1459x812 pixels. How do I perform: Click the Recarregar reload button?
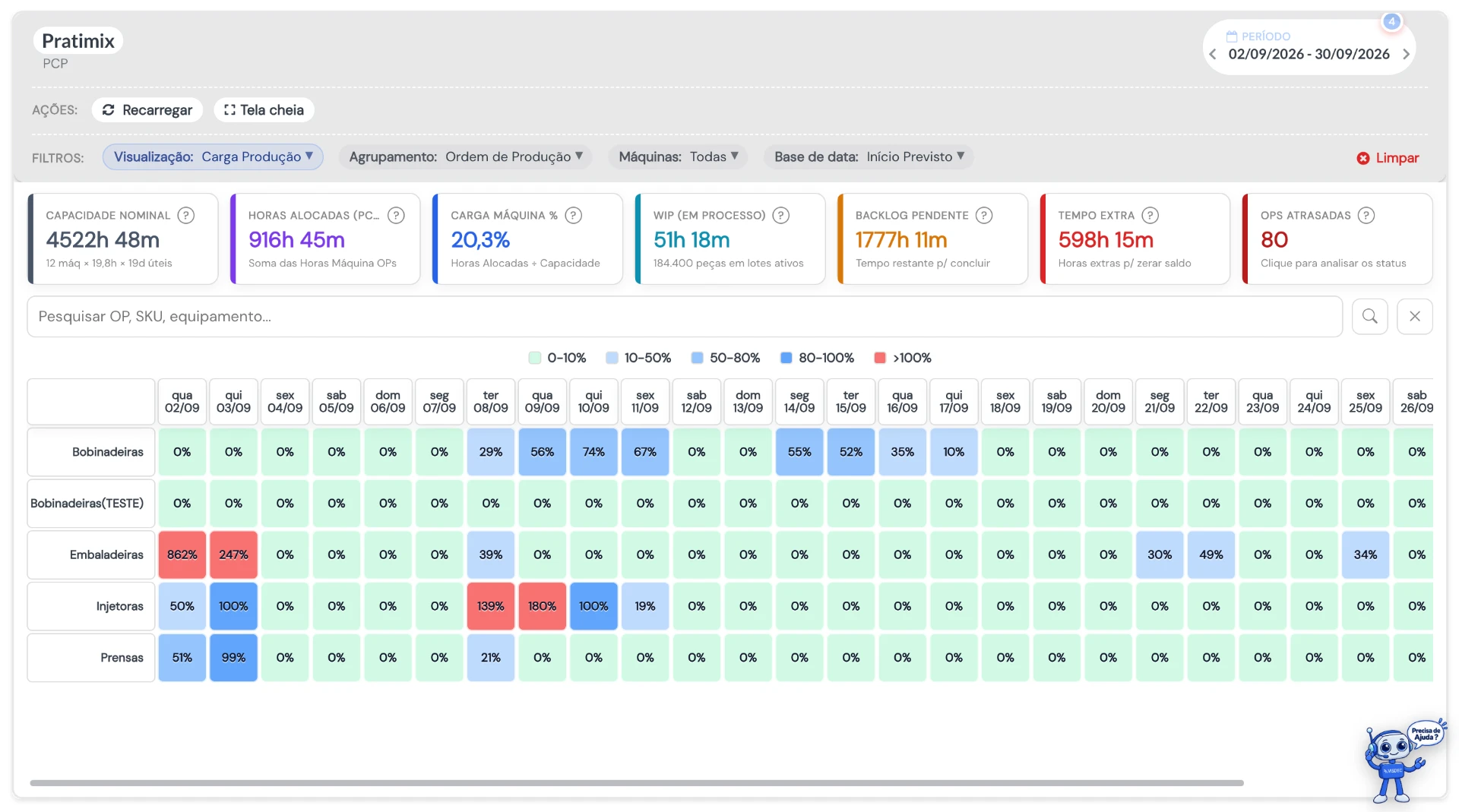pyautogui.click(x=147, y=110)
